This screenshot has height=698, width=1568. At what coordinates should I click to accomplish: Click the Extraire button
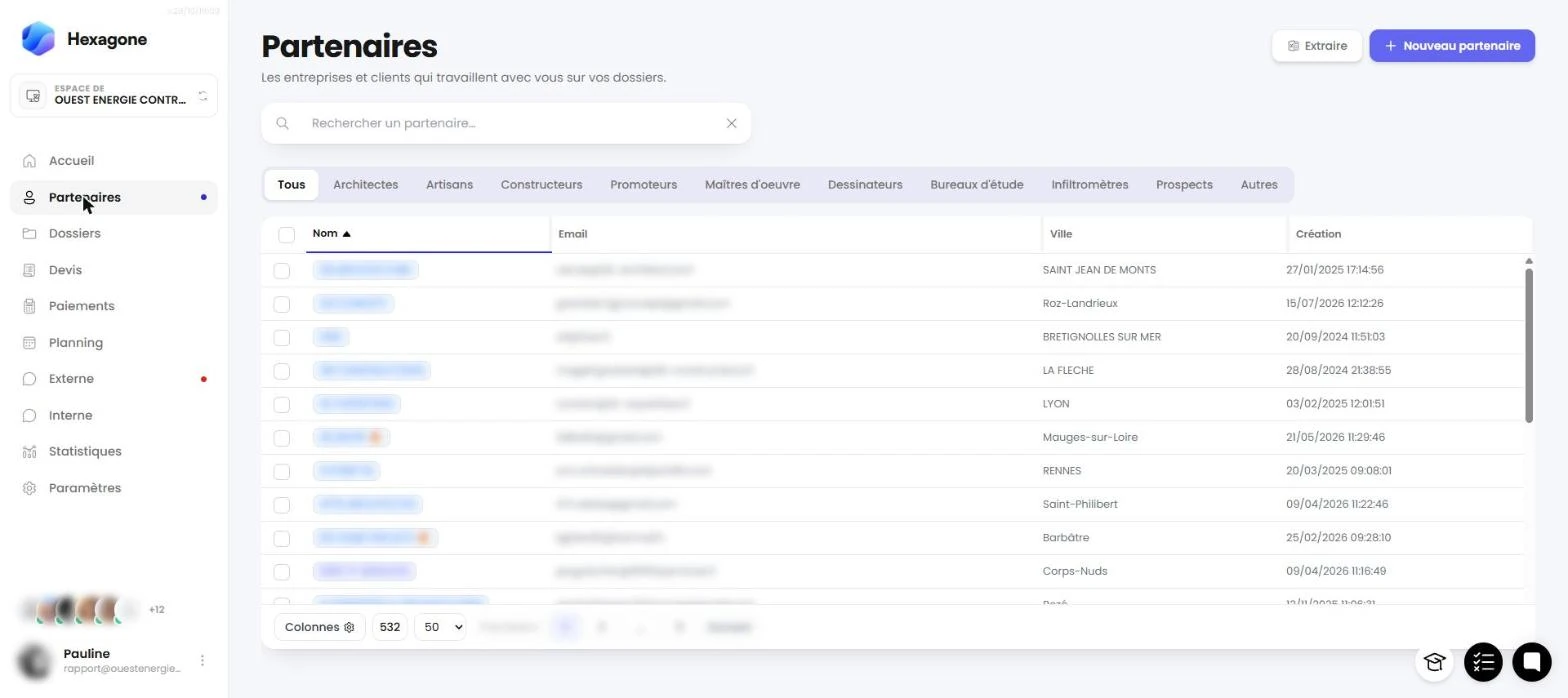point(1317,46)
